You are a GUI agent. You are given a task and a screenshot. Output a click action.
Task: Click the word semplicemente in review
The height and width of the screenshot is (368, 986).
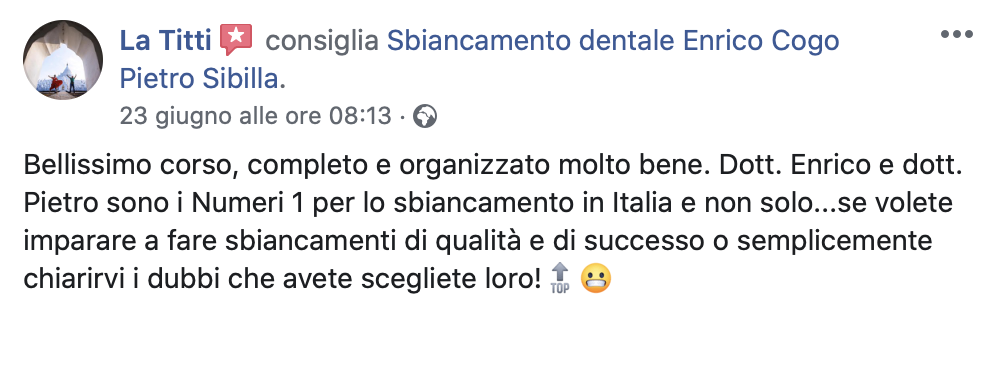834,242
